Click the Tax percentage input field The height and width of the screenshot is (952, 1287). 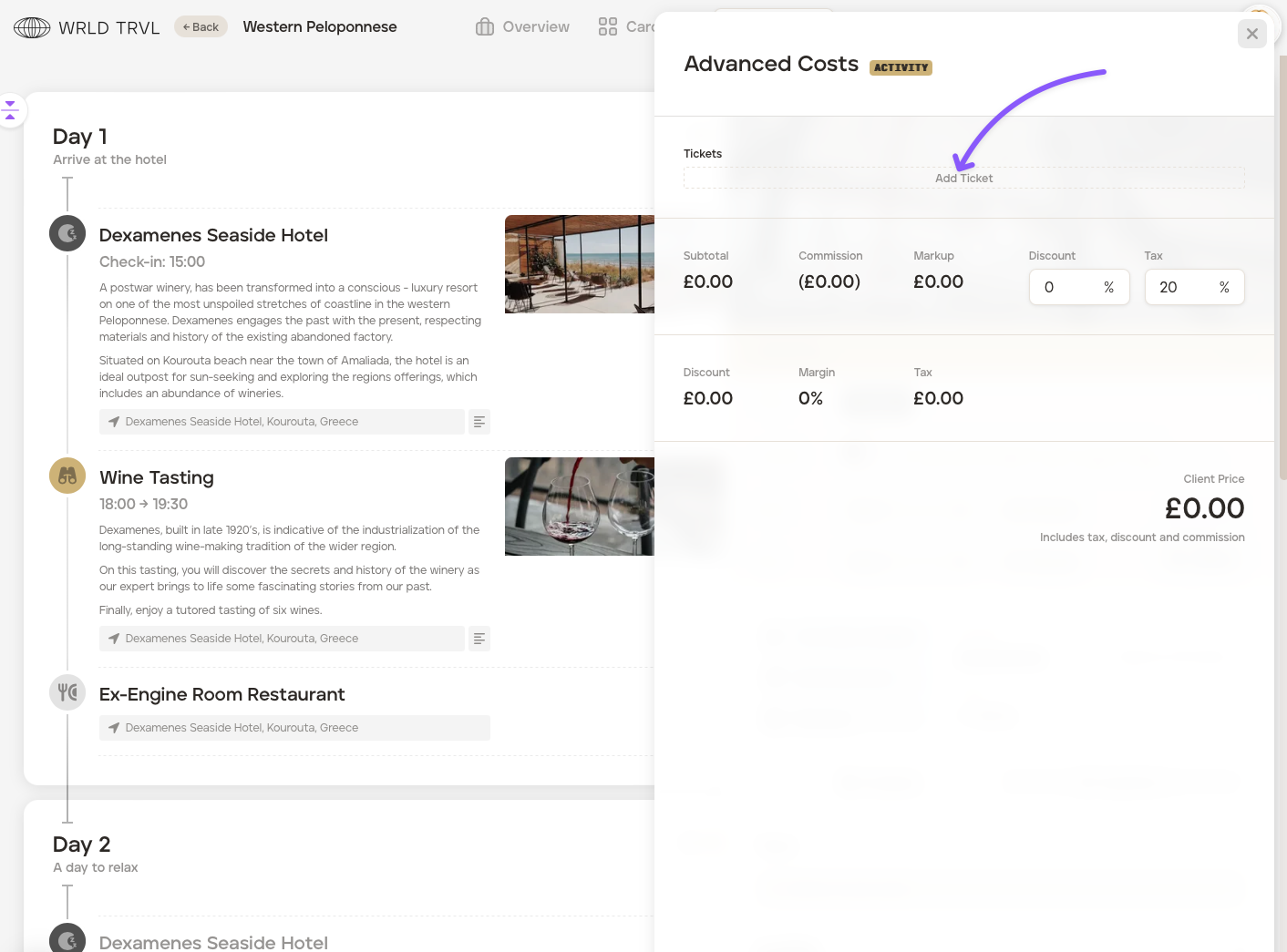point(1182,287)
